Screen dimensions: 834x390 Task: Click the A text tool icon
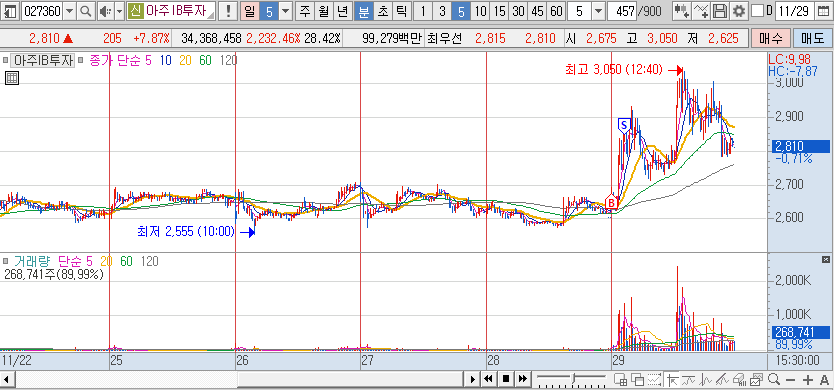[824, 379]
